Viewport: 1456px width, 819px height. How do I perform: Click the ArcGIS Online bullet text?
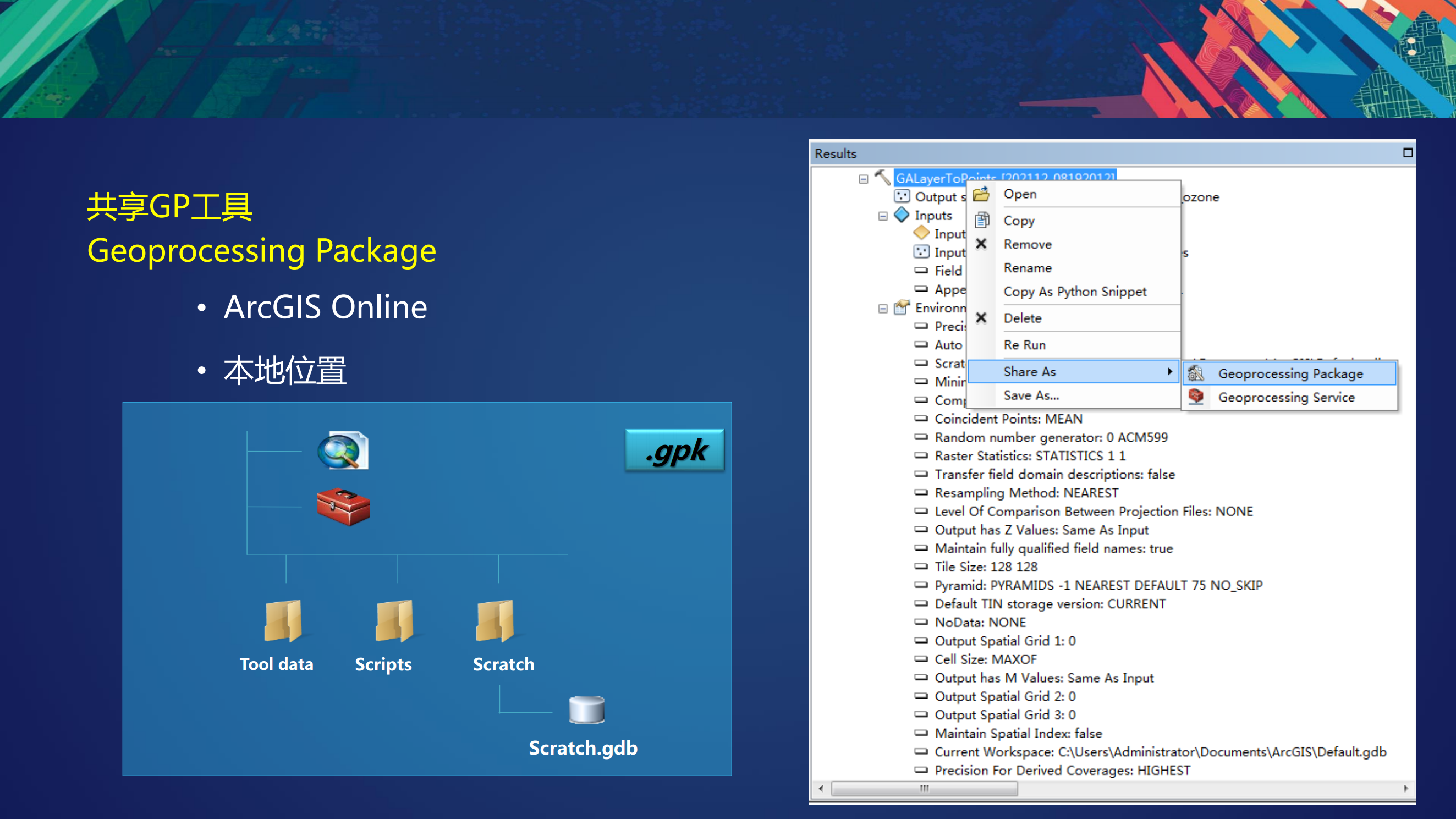[325, 307]
